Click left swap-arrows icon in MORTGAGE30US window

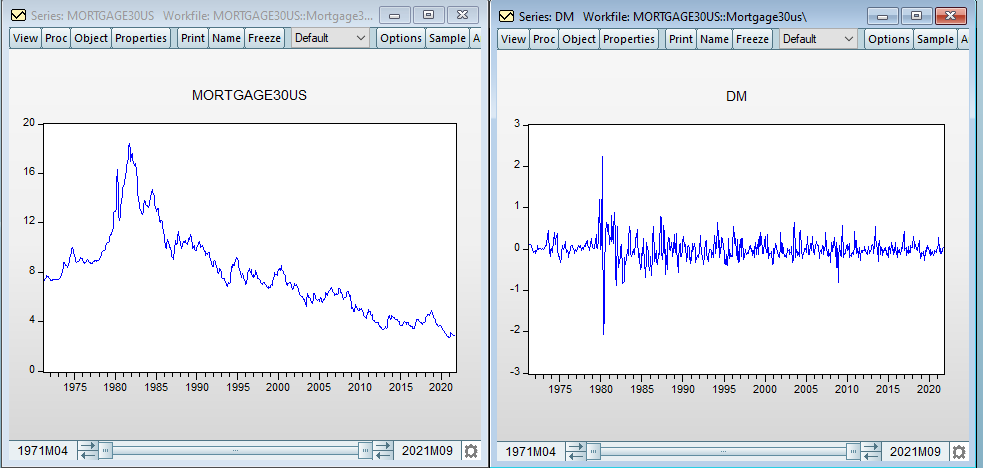pyautogui.click(x=89, y=450)
